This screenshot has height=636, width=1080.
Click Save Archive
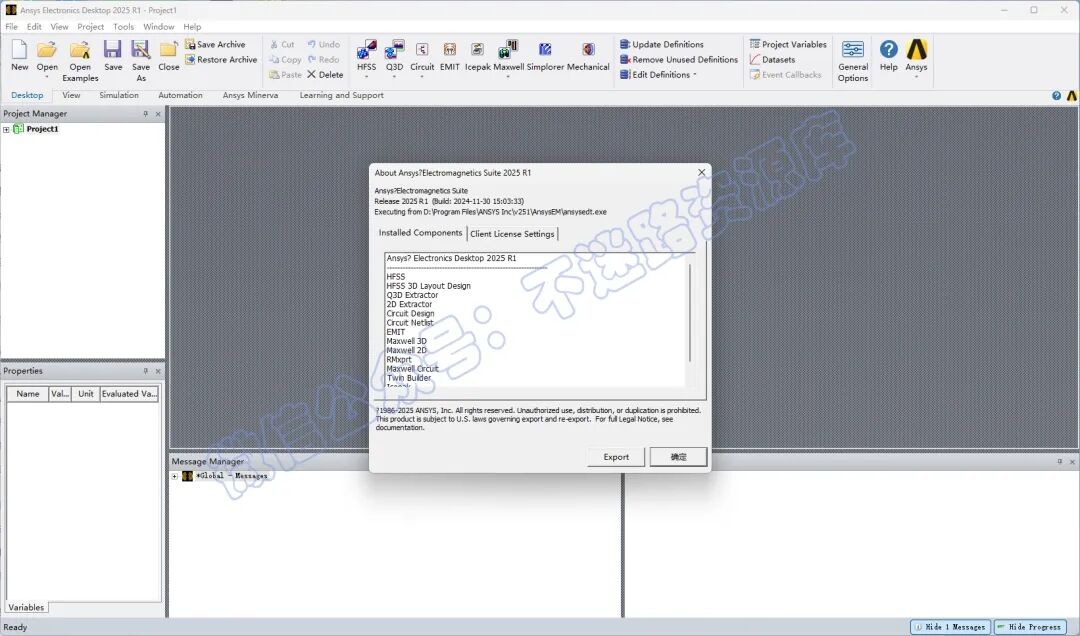215,44
